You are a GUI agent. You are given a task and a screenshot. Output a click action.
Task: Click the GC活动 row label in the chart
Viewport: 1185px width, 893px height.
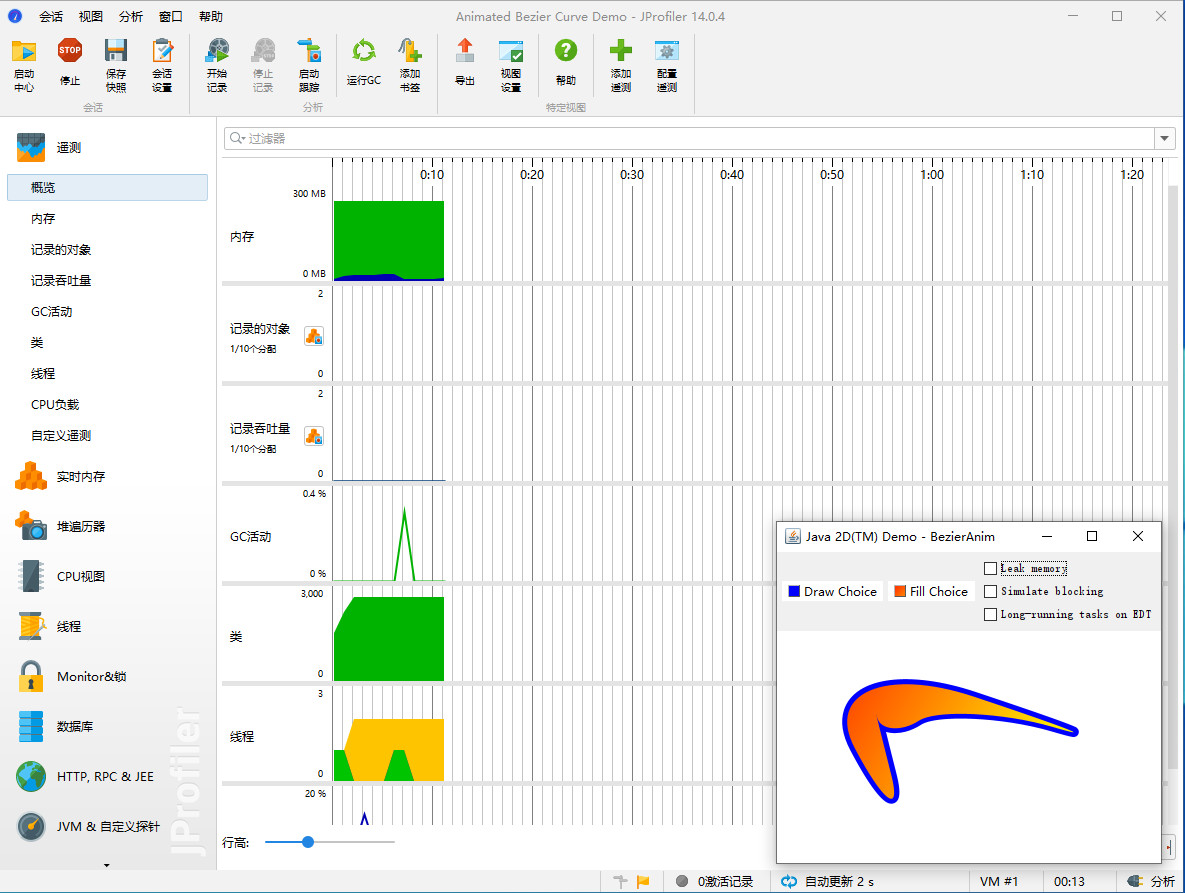250,536
